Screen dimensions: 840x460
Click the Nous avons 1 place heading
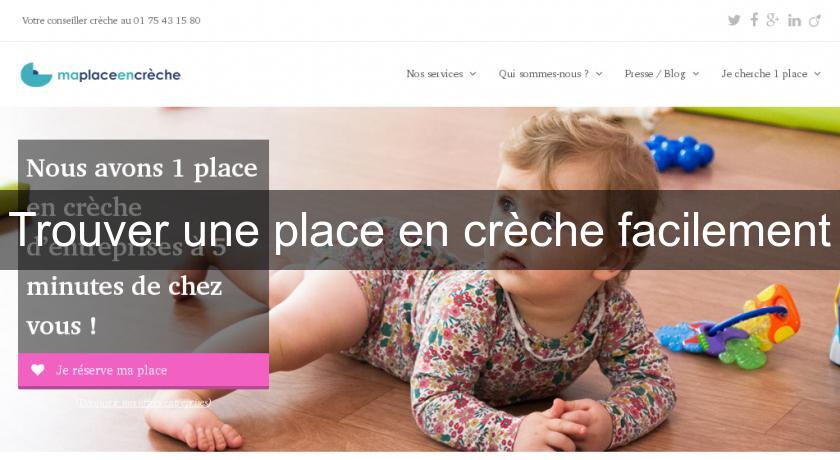point(142,168)
